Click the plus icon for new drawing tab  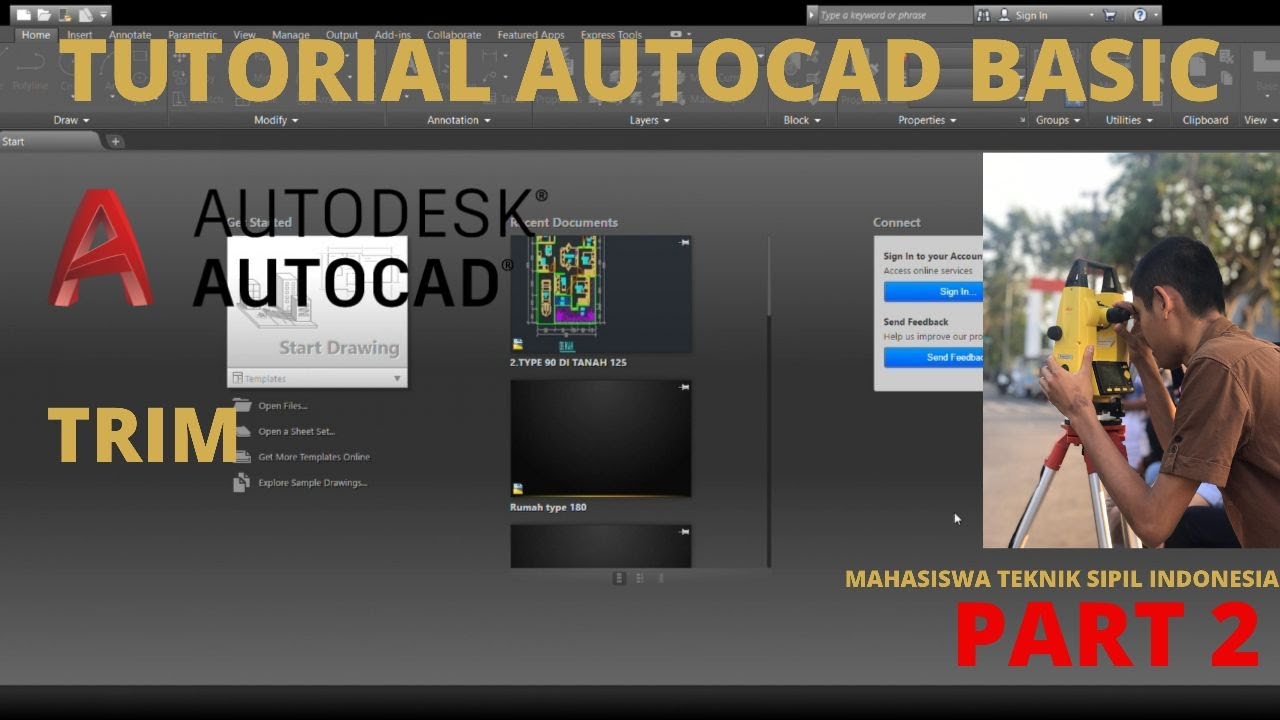115,142
